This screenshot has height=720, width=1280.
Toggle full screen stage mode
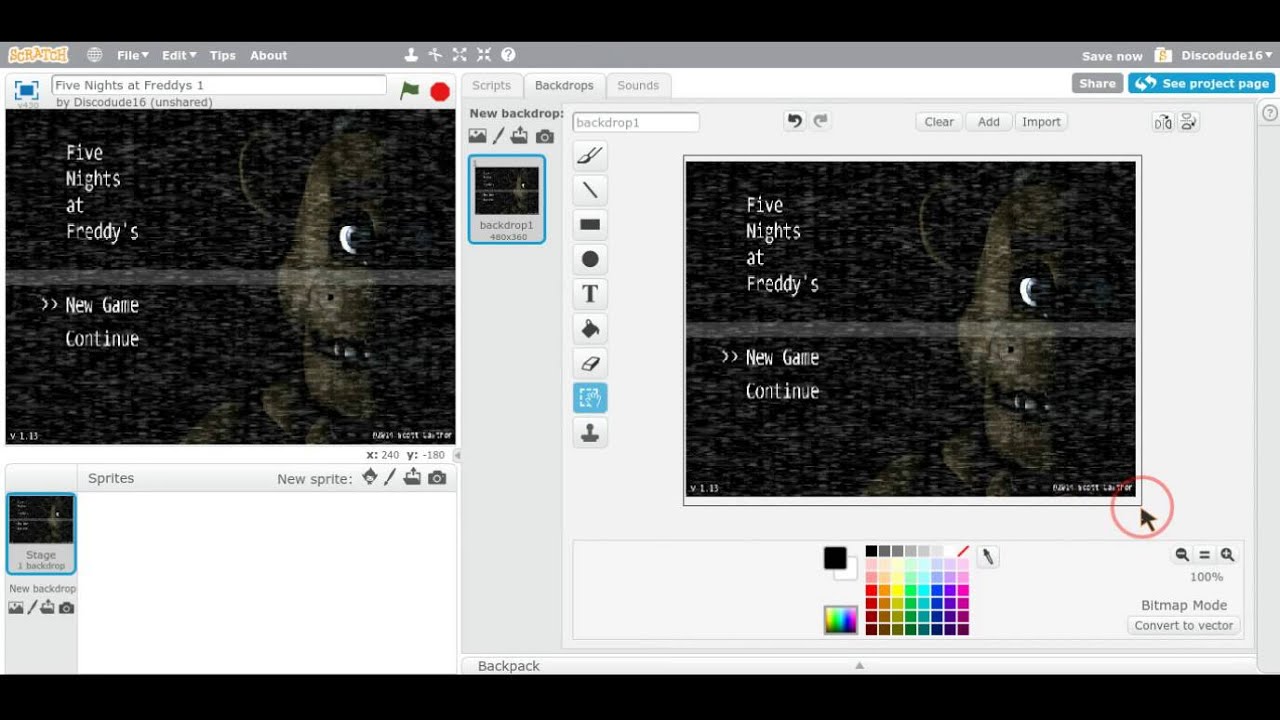[27, 90]
